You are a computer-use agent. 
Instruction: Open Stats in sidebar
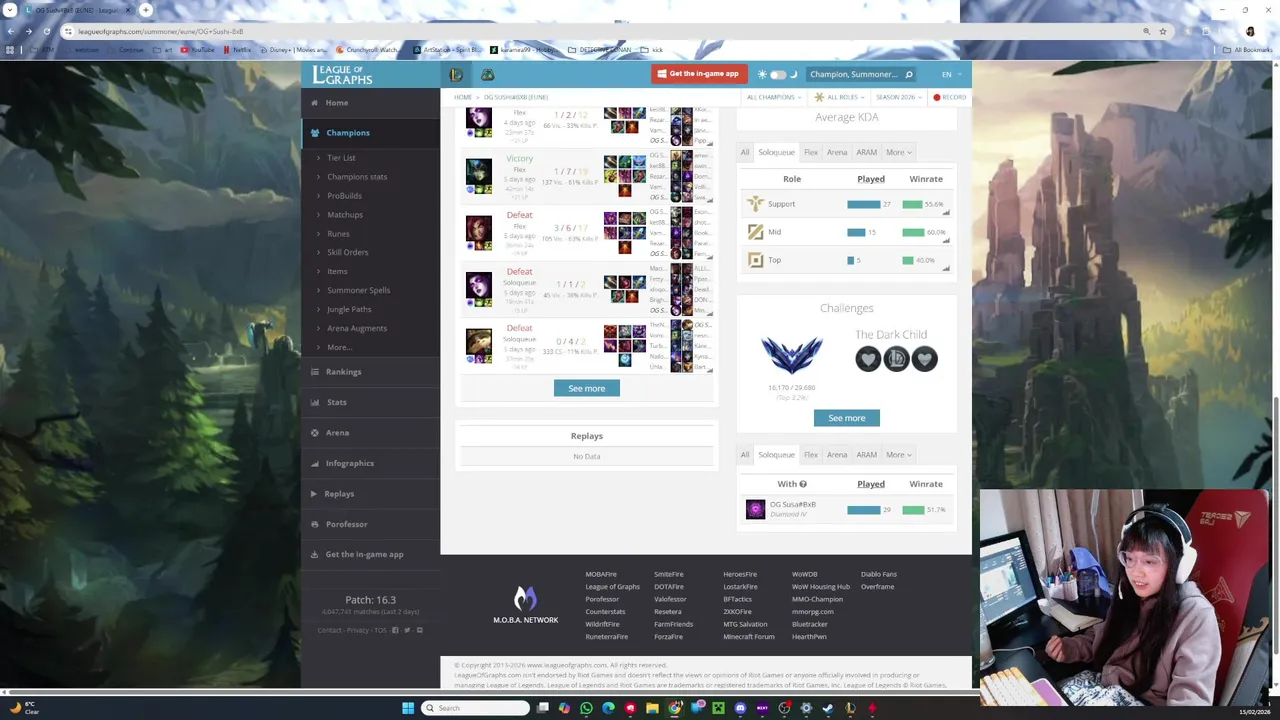click(x=336, y=403)
